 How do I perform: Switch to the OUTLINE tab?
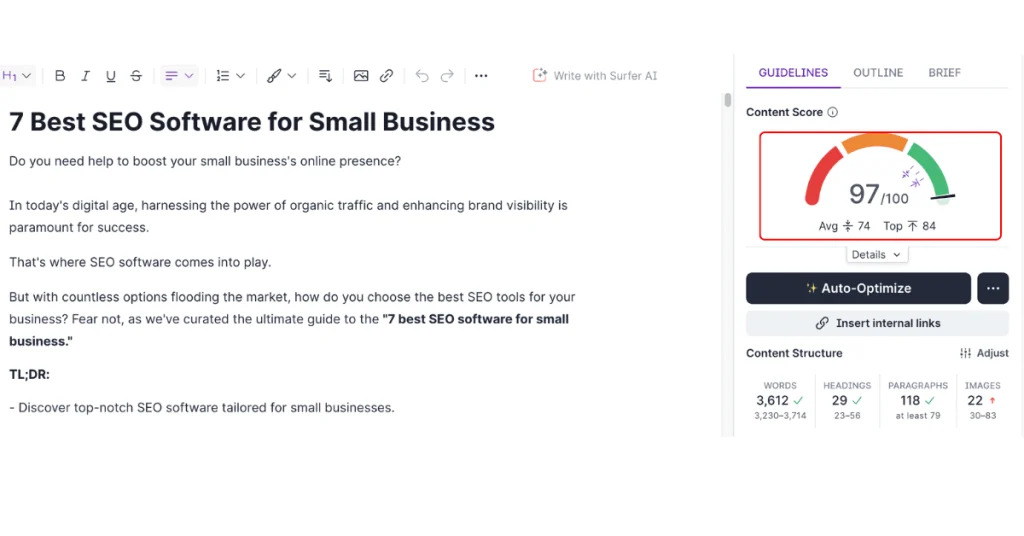click(878, 72)
